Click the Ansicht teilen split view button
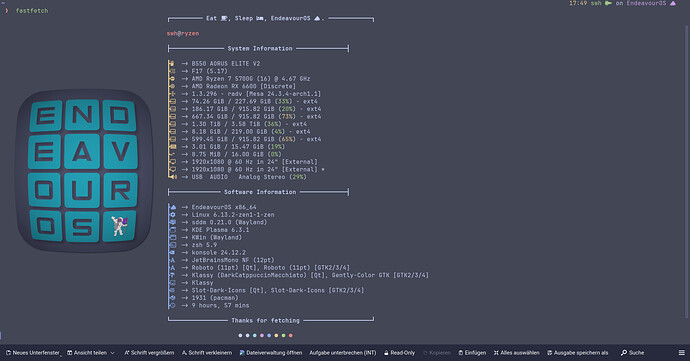This screenshot has height=361, width=690. [x=87, y=353]
